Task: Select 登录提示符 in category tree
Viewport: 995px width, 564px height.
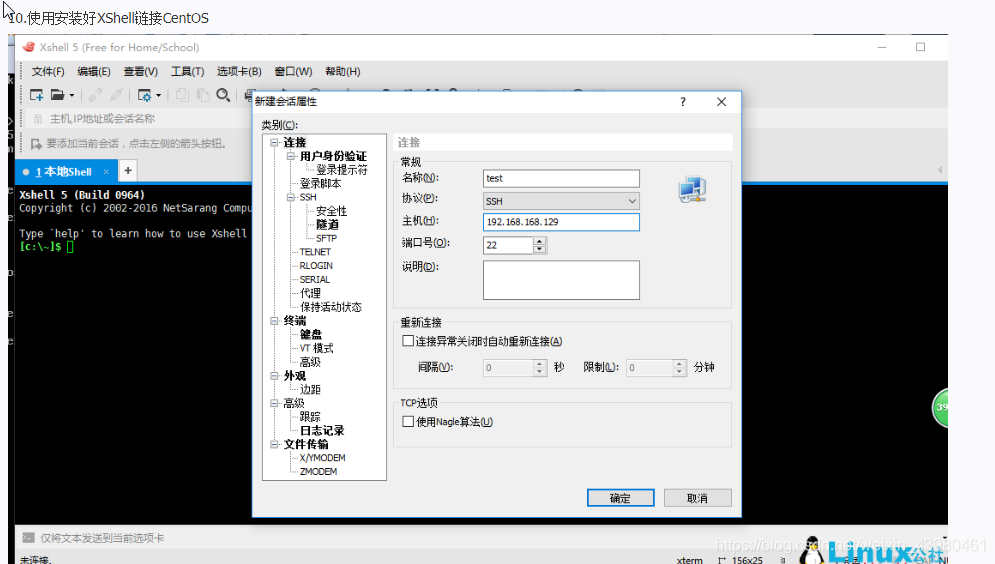Action: click(341, 170)
